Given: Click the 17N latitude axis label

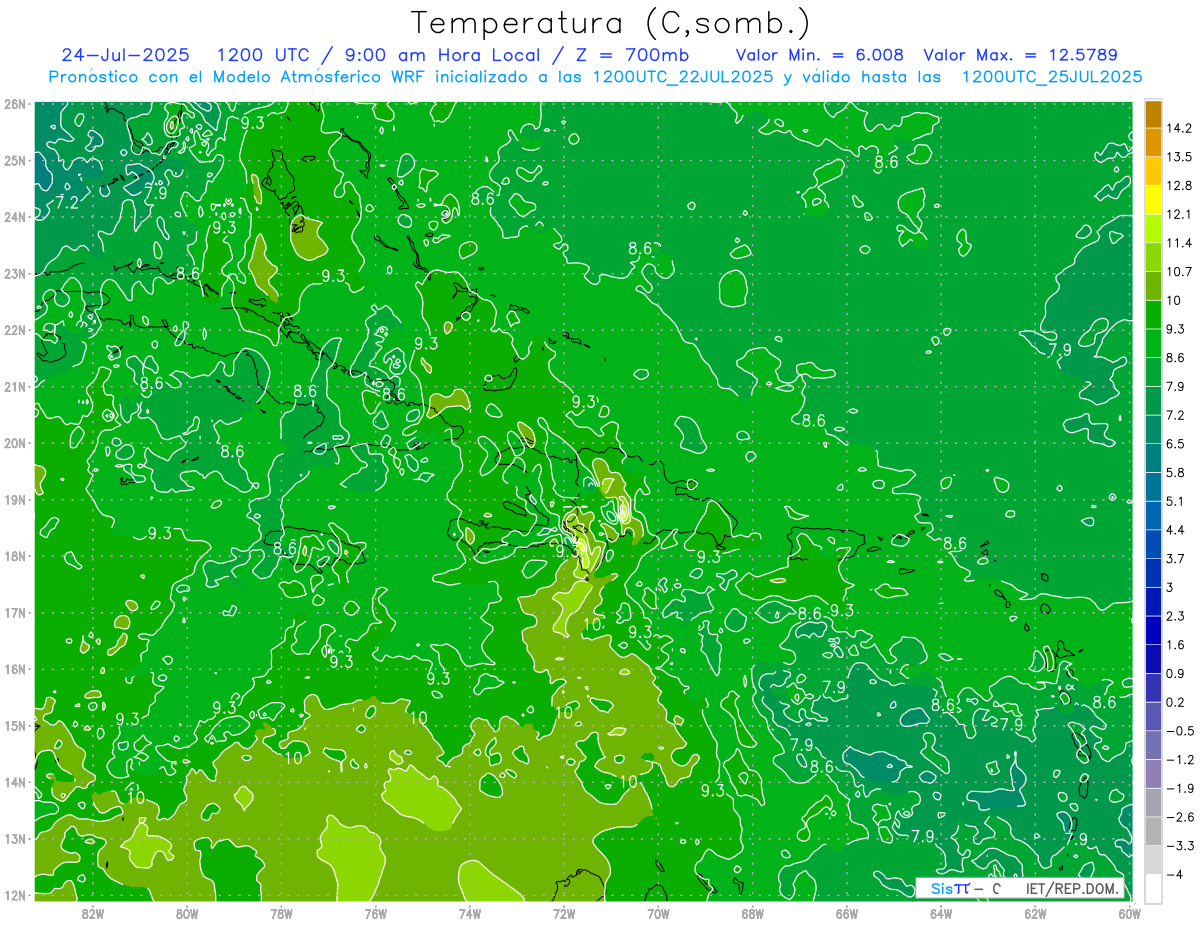Looking at the screenshot, I should [x=15, y=612].
